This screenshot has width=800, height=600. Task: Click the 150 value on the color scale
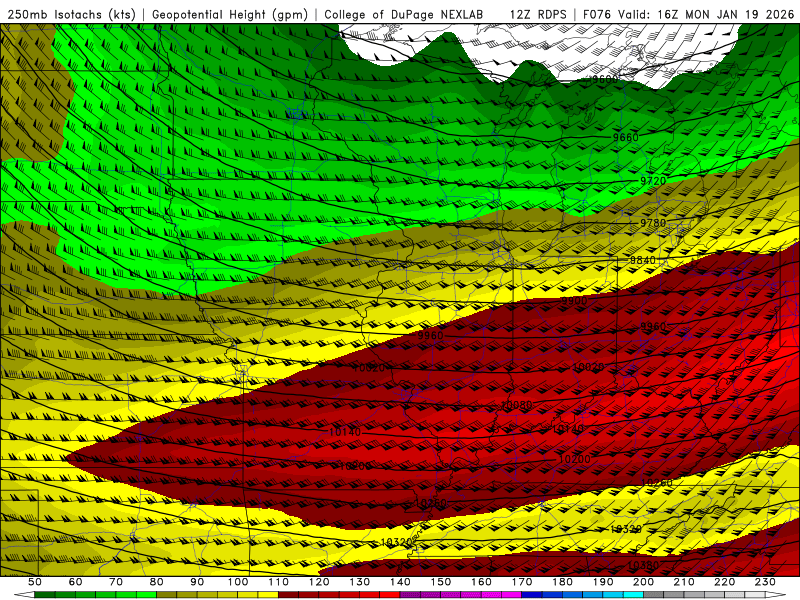coord(441,582)
